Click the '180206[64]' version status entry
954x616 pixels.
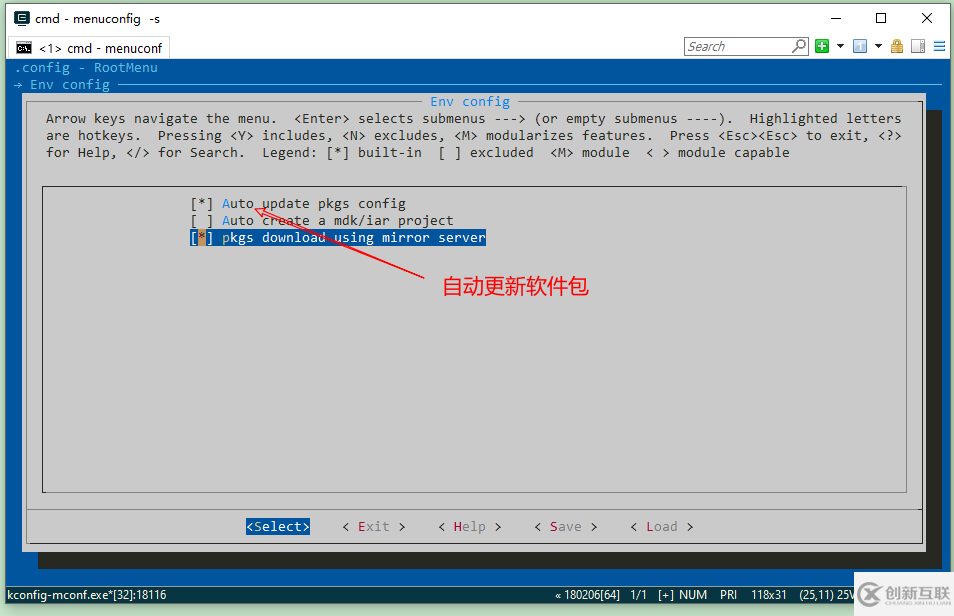[591, 595]
